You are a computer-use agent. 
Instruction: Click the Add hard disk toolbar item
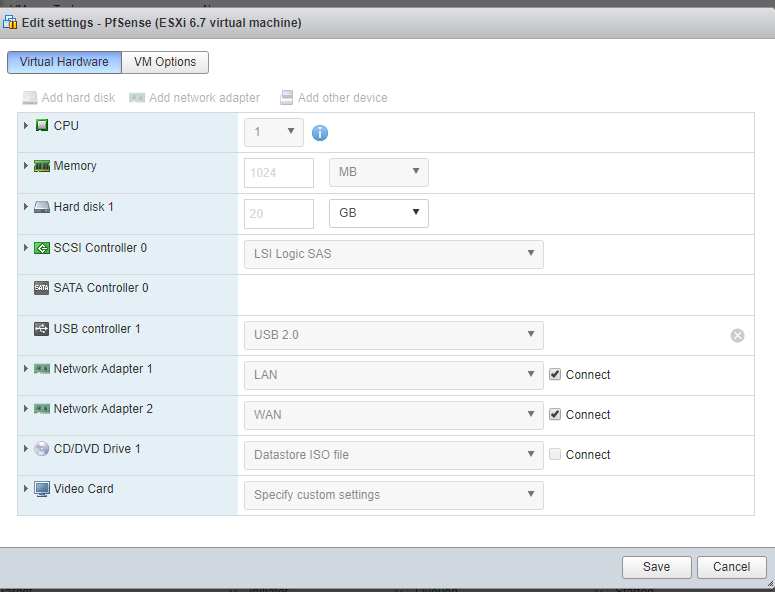click(x=69, y=98)
